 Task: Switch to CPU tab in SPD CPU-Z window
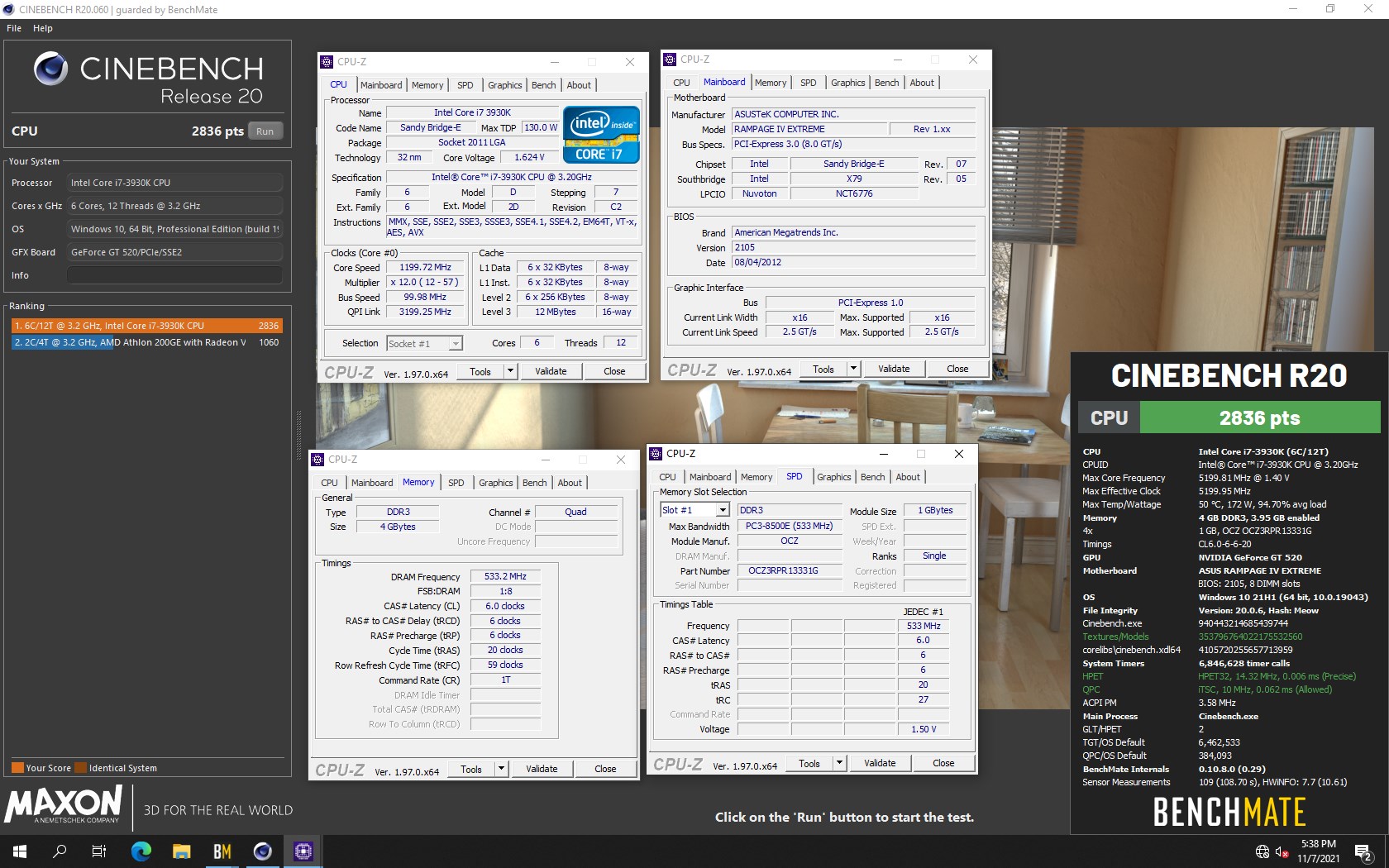(667, 477)
